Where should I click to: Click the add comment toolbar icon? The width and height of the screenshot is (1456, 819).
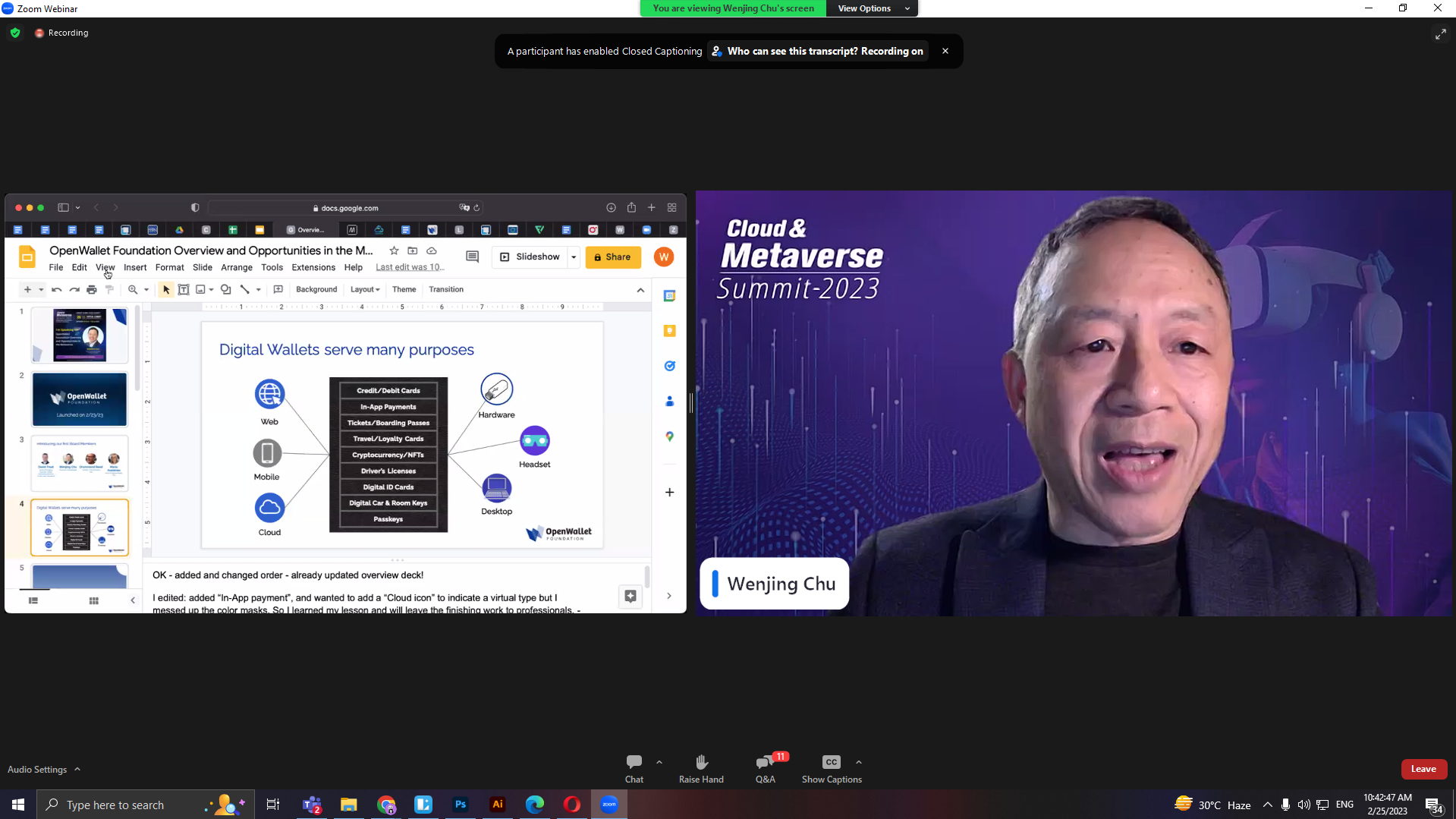click(x=278, y=290)
